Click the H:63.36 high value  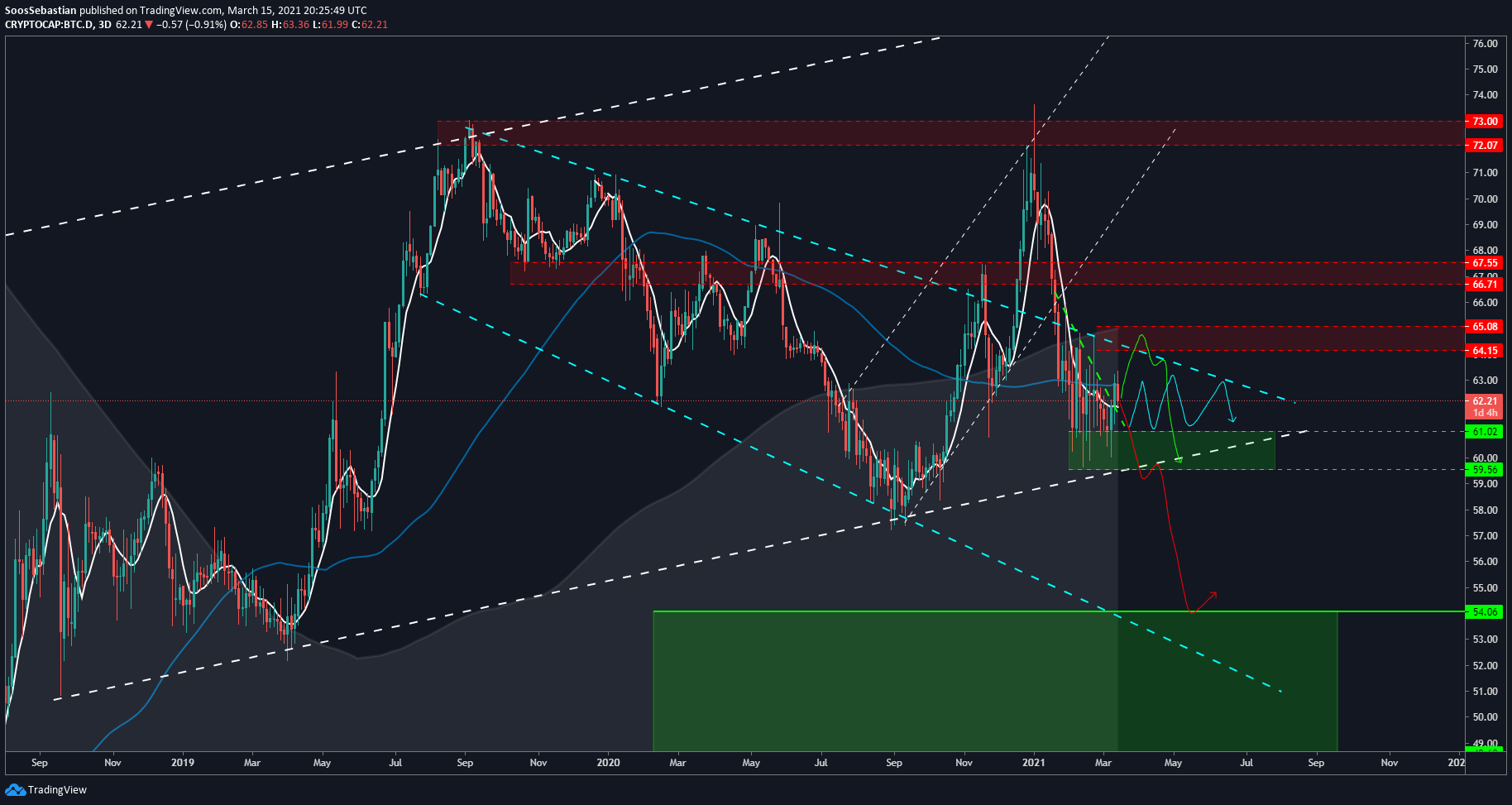point(290,25)
